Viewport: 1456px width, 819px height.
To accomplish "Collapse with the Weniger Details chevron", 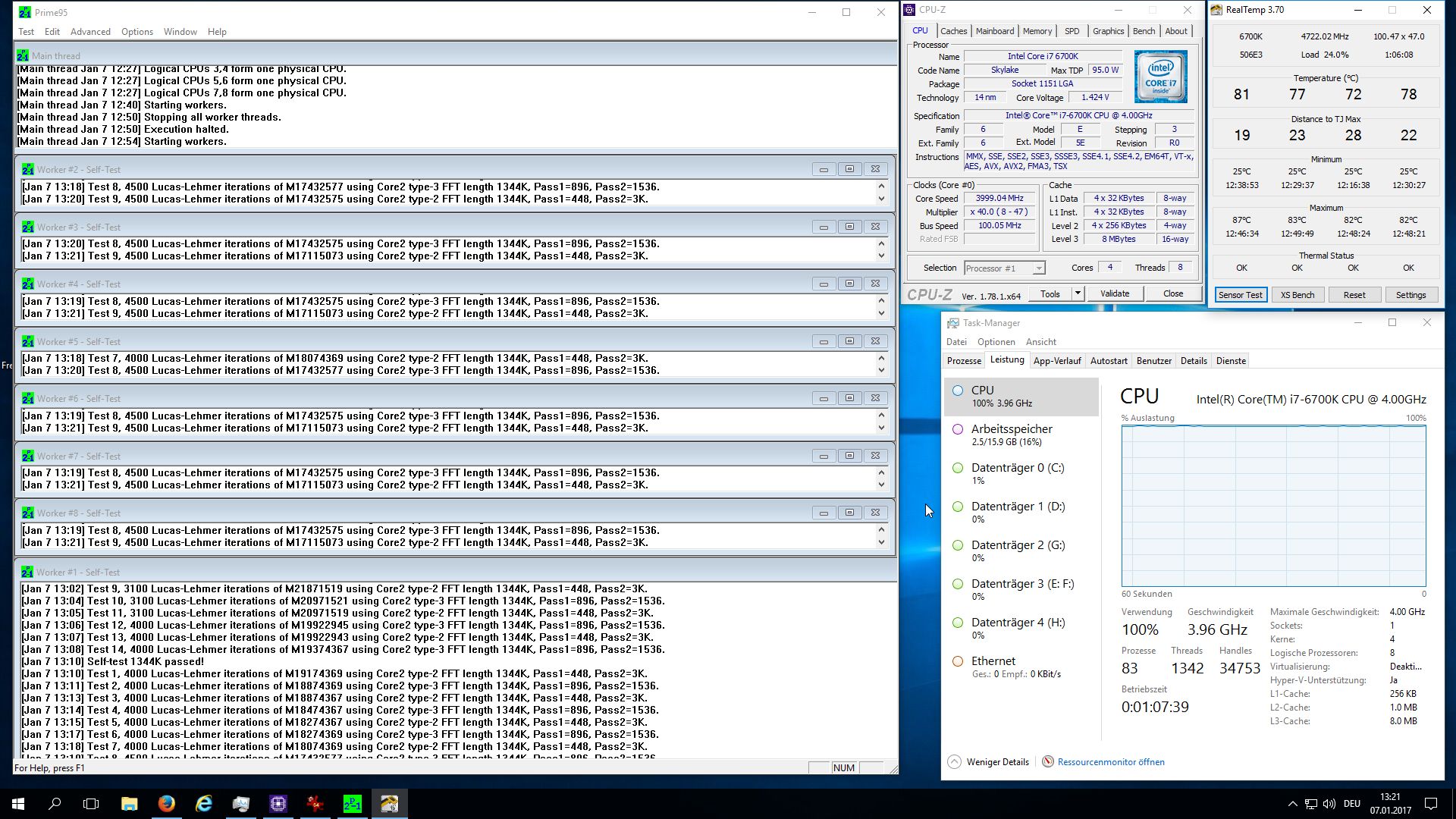I will pyautogui.click(x=954, y=762).
